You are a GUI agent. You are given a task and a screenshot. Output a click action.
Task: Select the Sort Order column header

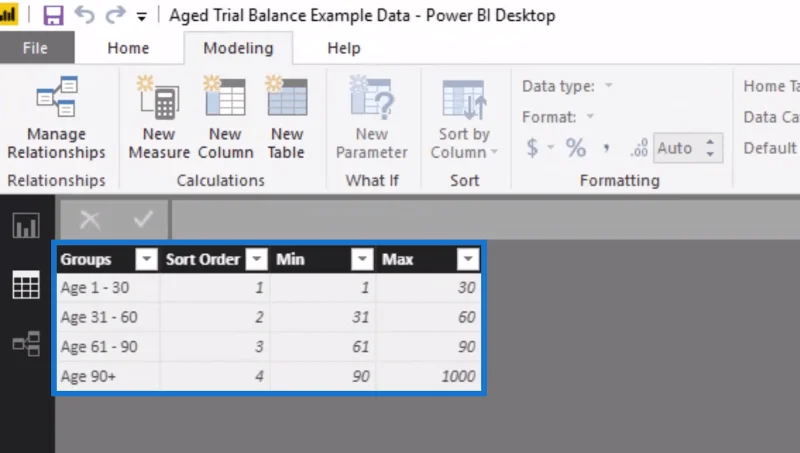pos(203,259)
